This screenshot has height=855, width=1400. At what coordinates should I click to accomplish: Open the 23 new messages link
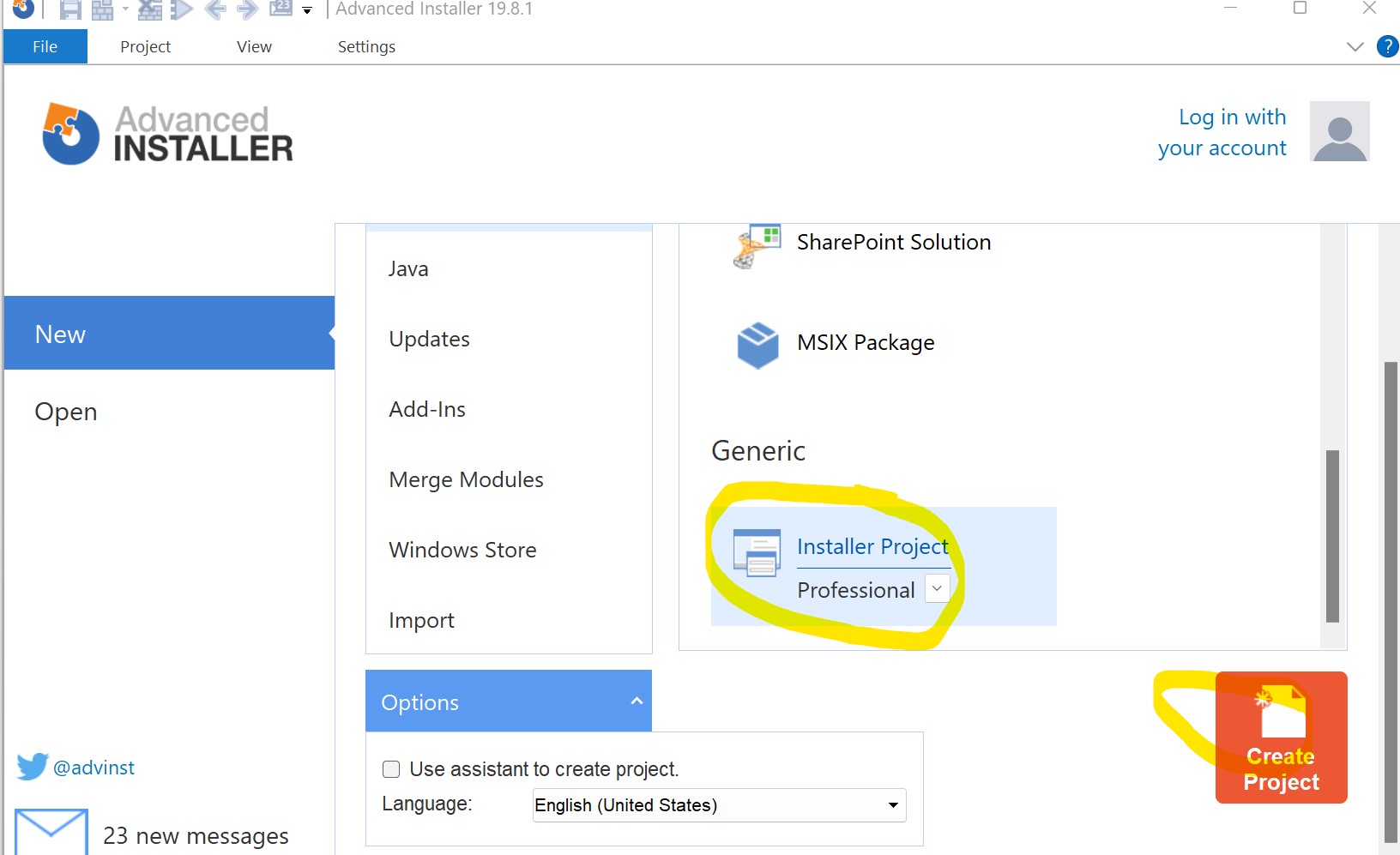tap(196, 835)
